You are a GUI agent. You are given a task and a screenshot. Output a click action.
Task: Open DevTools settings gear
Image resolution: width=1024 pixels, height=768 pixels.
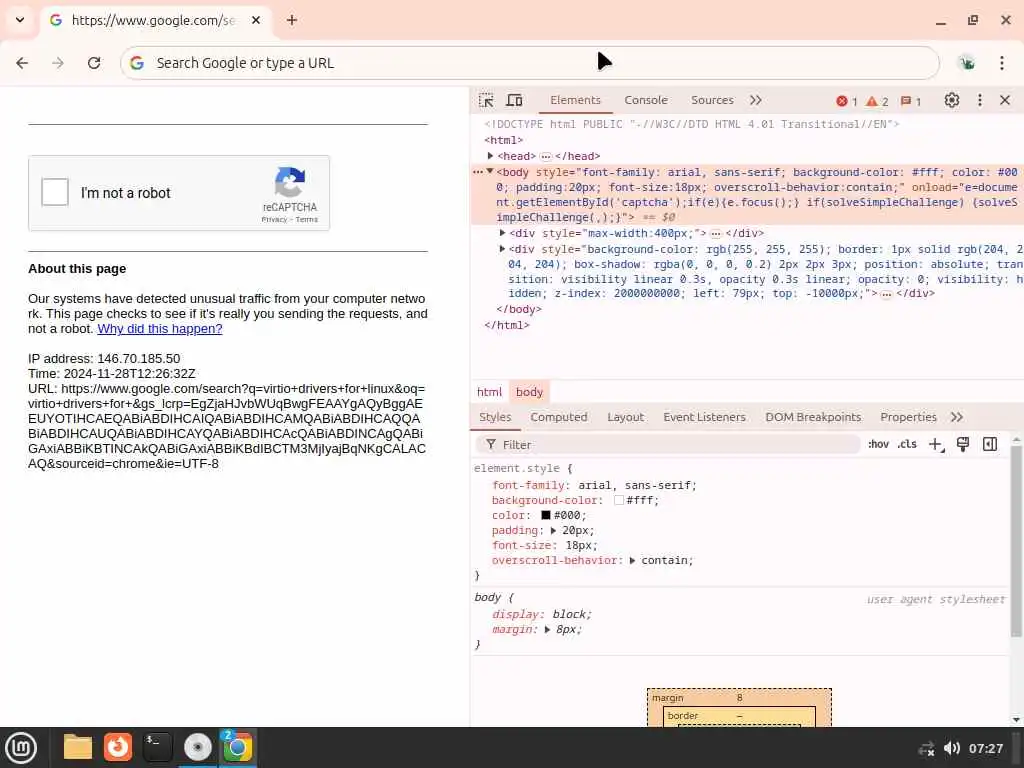952,100
